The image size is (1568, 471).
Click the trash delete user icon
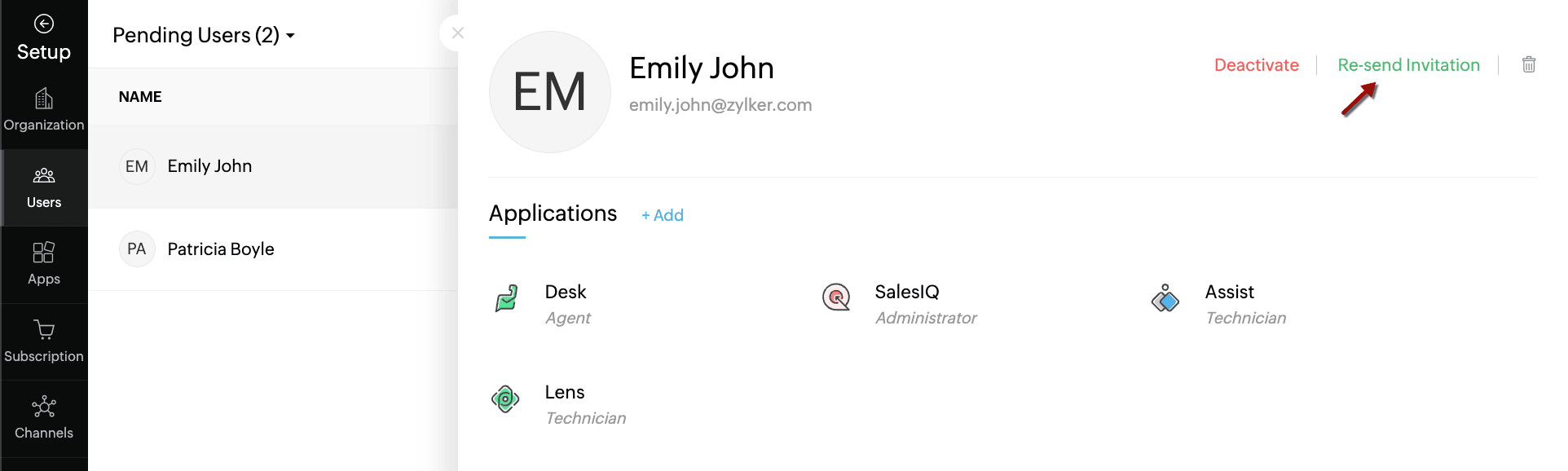pyautogui.click(x=1529, y=64)
